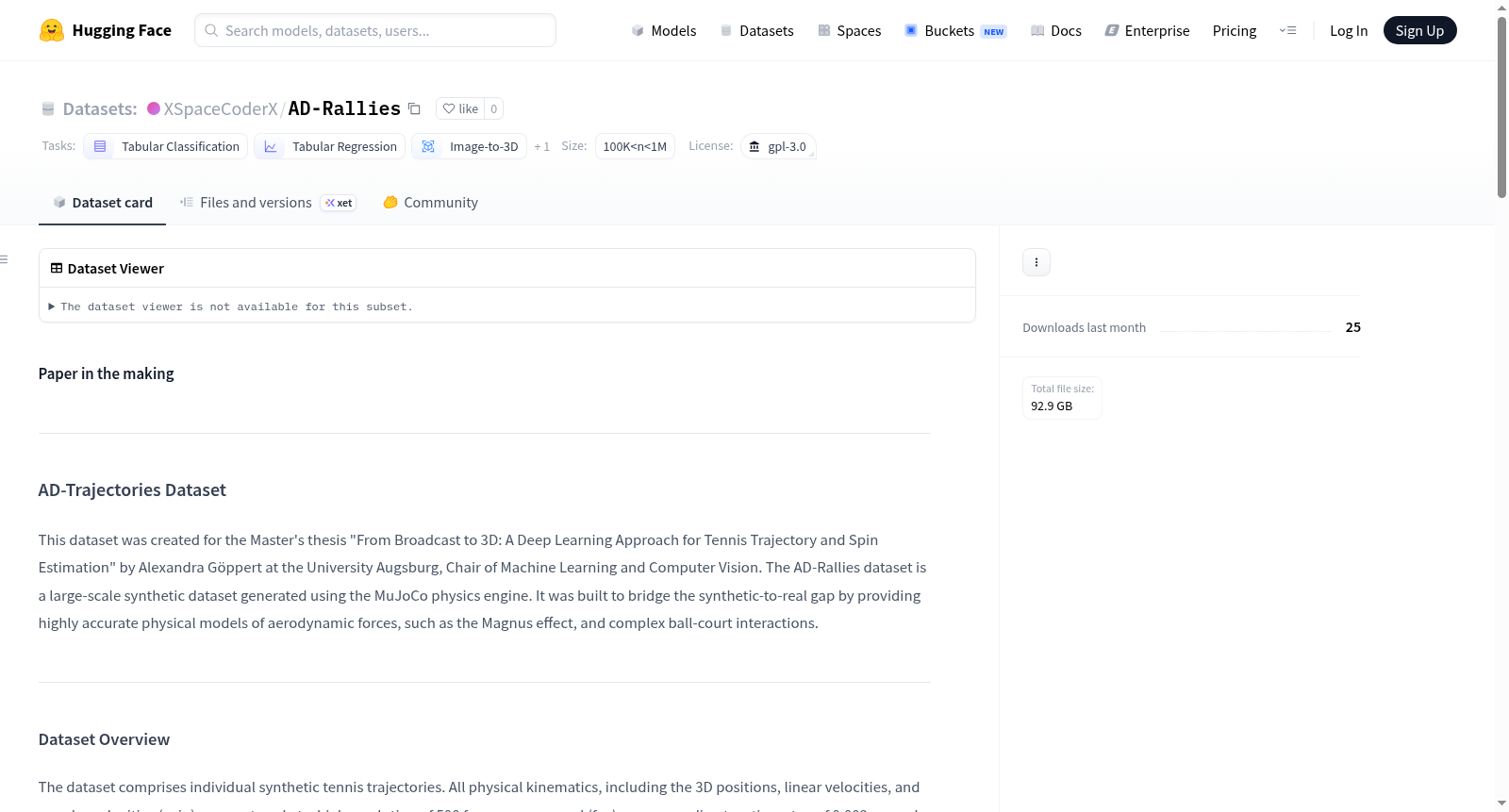Click the Tabular Classification task icon
The image size is (1509, 812).
[100, 146]
